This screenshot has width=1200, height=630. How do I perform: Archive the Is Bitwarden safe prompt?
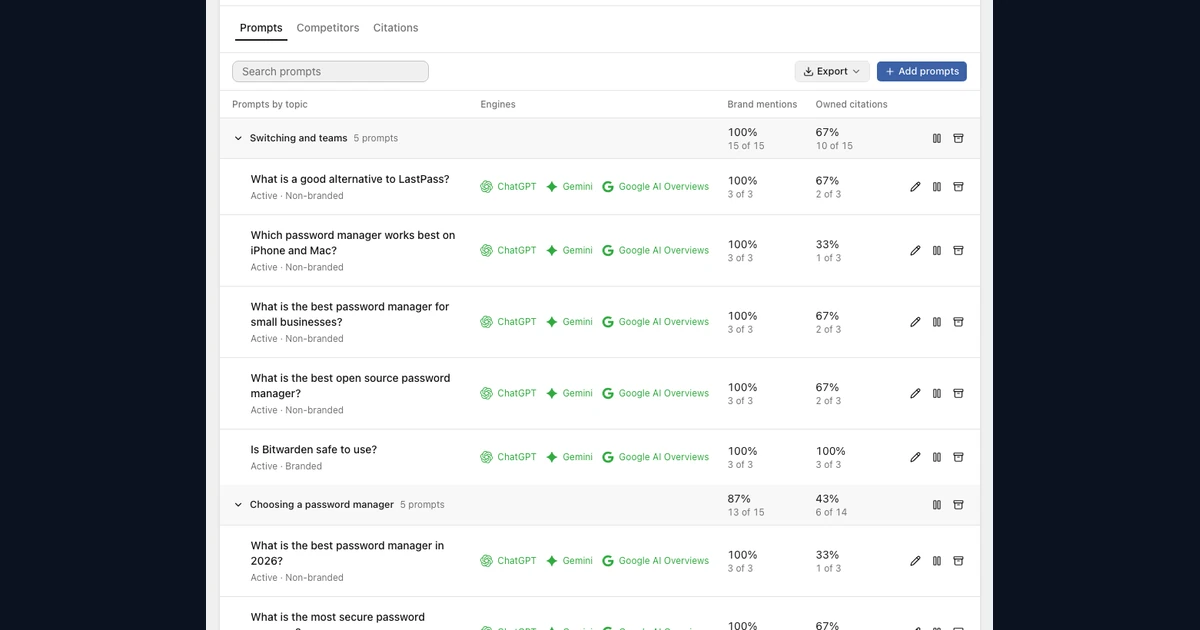click(x=958, y=457)
